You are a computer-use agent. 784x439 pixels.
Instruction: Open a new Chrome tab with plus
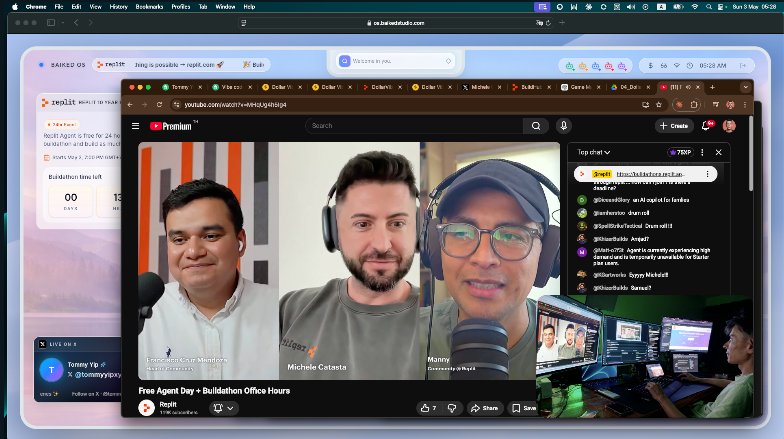tap(712, 87)
